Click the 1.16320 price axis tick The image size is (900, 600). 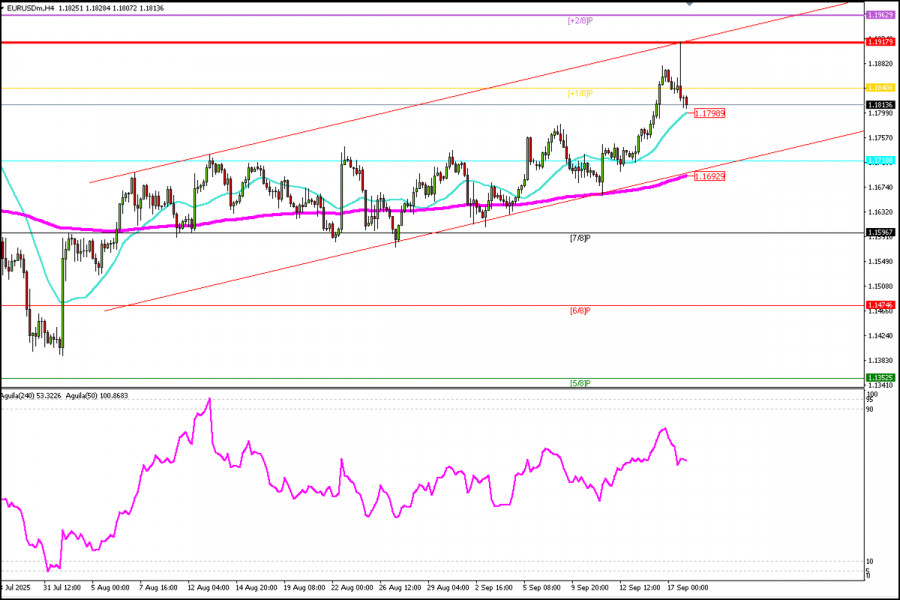coord(881,212)
